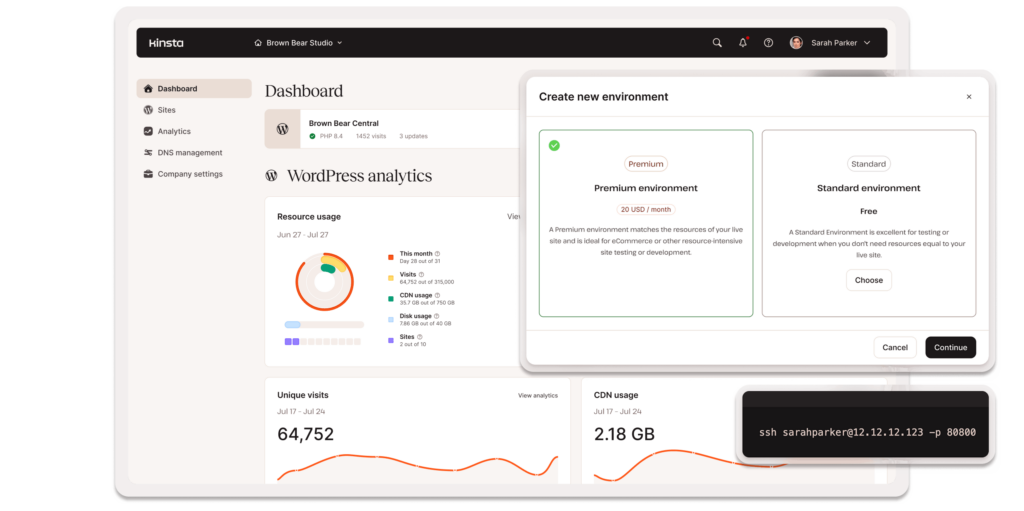1024x511 pixels.
Task: Click info icon beside CDN usage legend
Action: 439,297
